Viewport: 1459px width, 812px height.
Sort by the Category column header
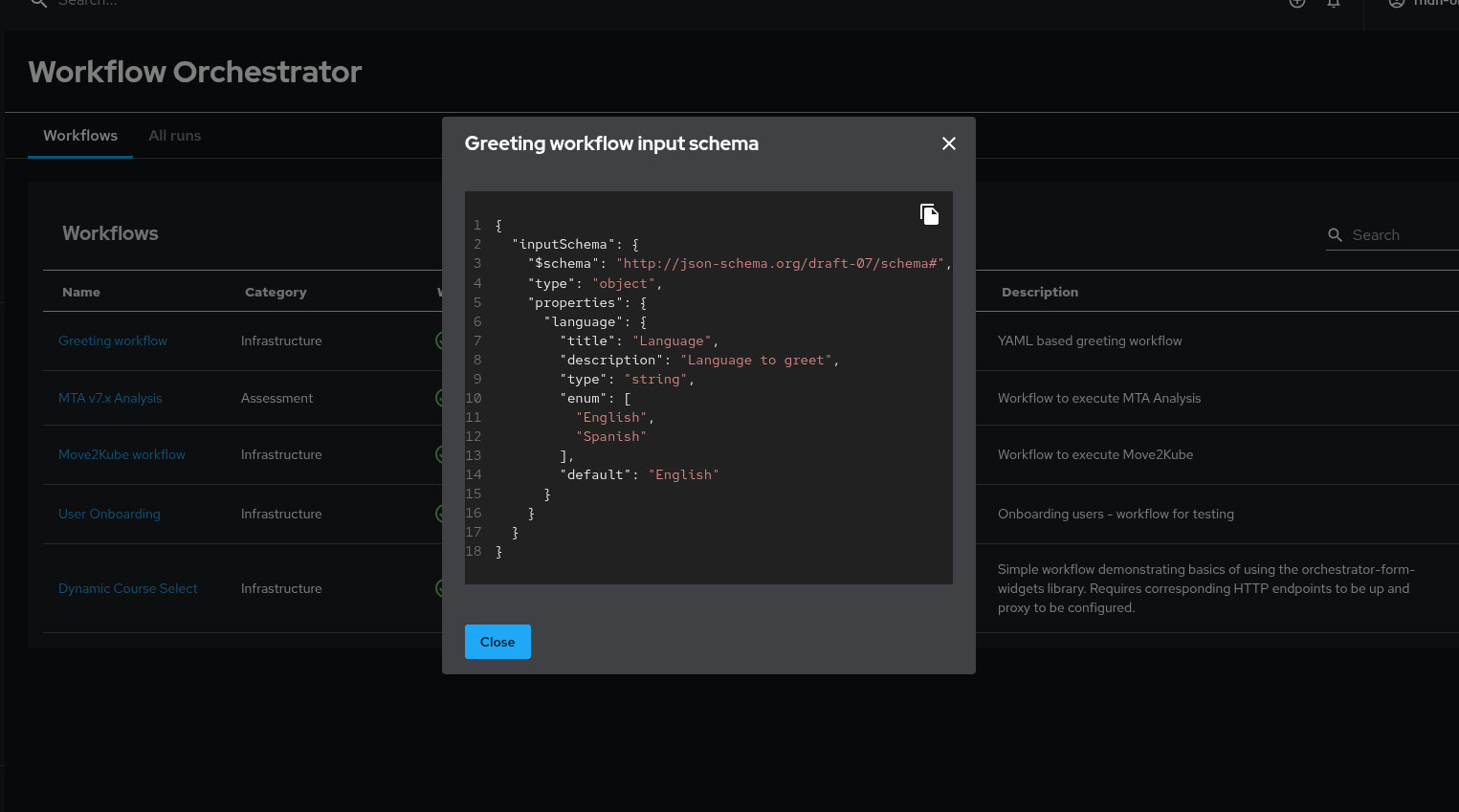click(x=276, y=292)
